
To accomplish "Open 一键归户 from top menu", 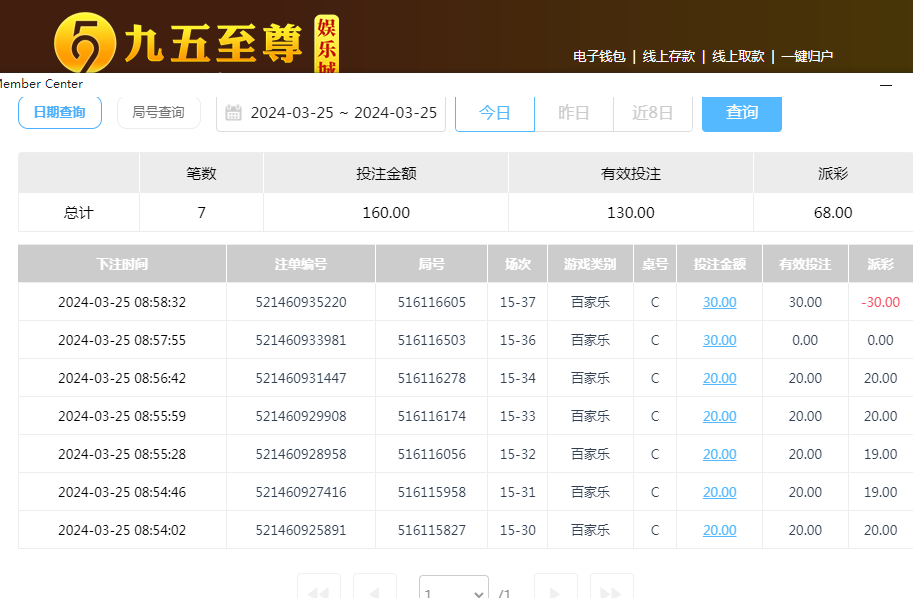I will pos(807,56).
